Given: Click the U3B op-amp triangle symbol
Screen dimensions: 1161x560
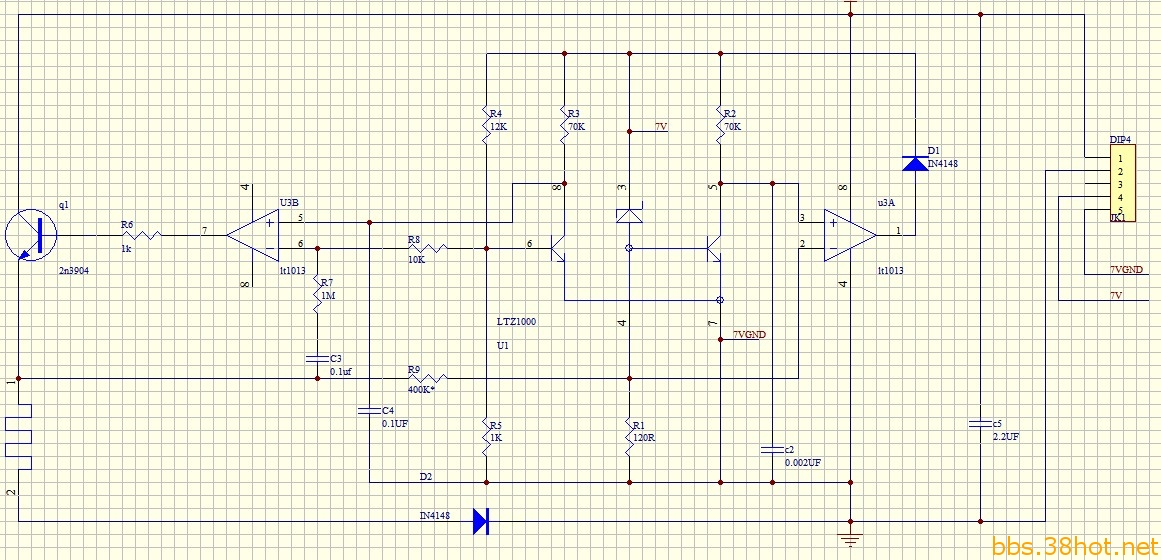Looking at the screenshot, I should coord(252,235).
